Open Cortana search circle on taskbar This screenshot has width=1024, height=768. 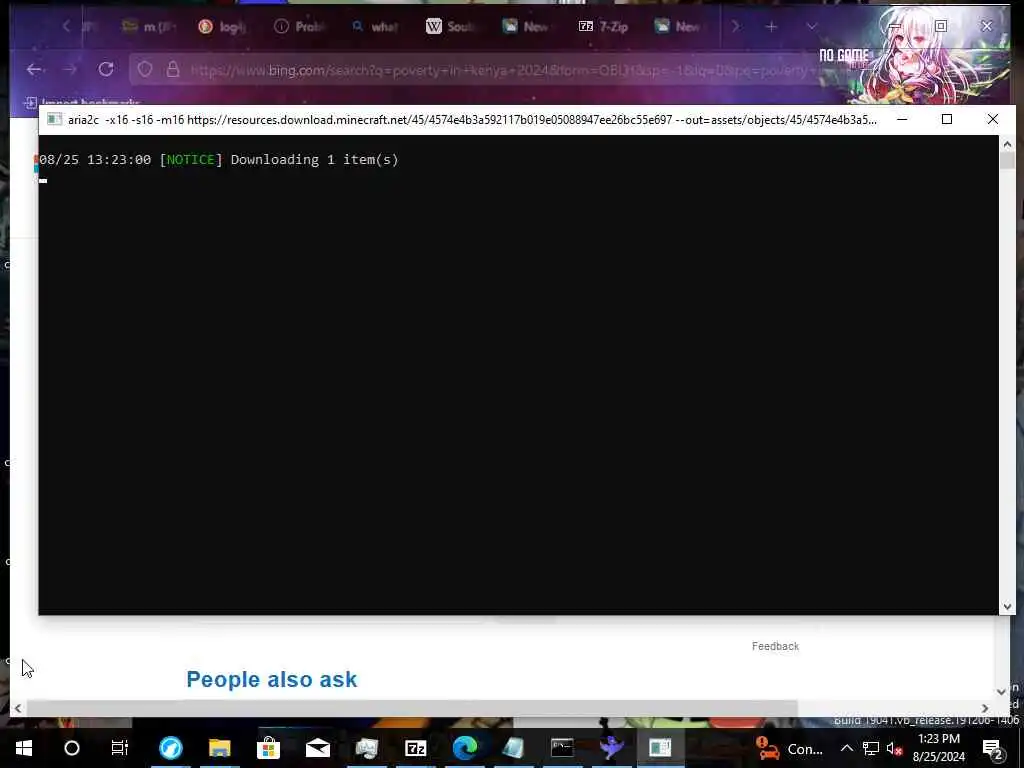(x=72, y=748)
